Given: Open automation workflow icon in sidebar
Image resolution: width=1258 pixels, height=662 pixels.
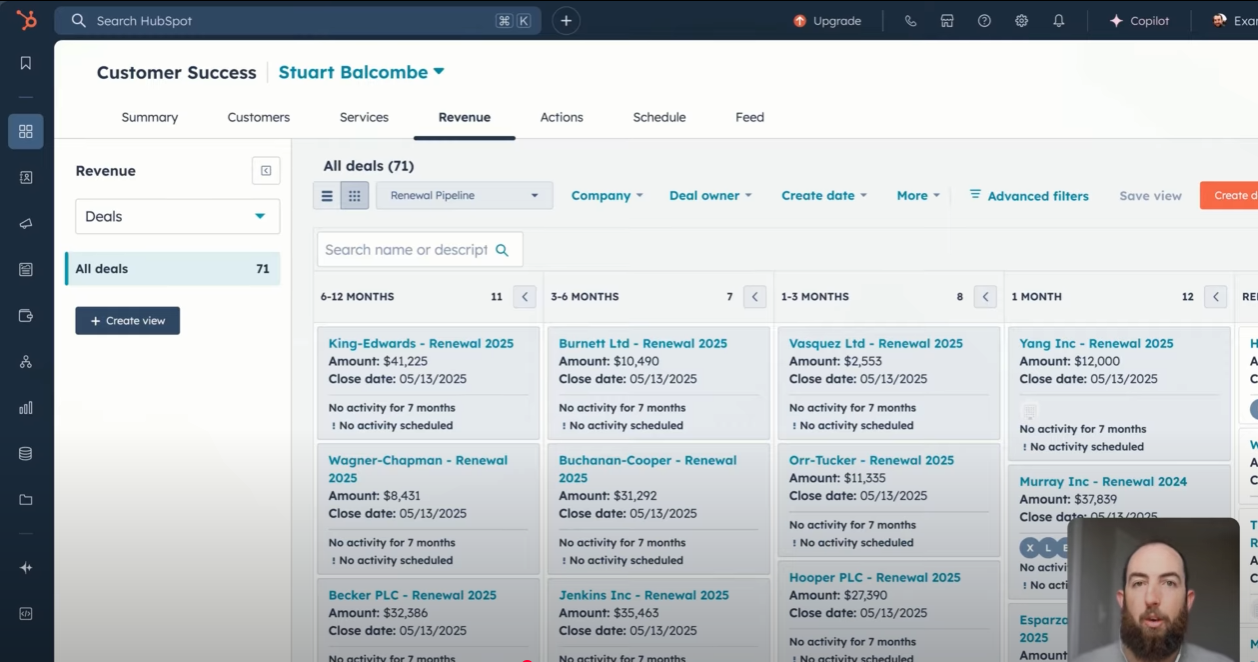Looking at the screenshot, I should 26,362.
